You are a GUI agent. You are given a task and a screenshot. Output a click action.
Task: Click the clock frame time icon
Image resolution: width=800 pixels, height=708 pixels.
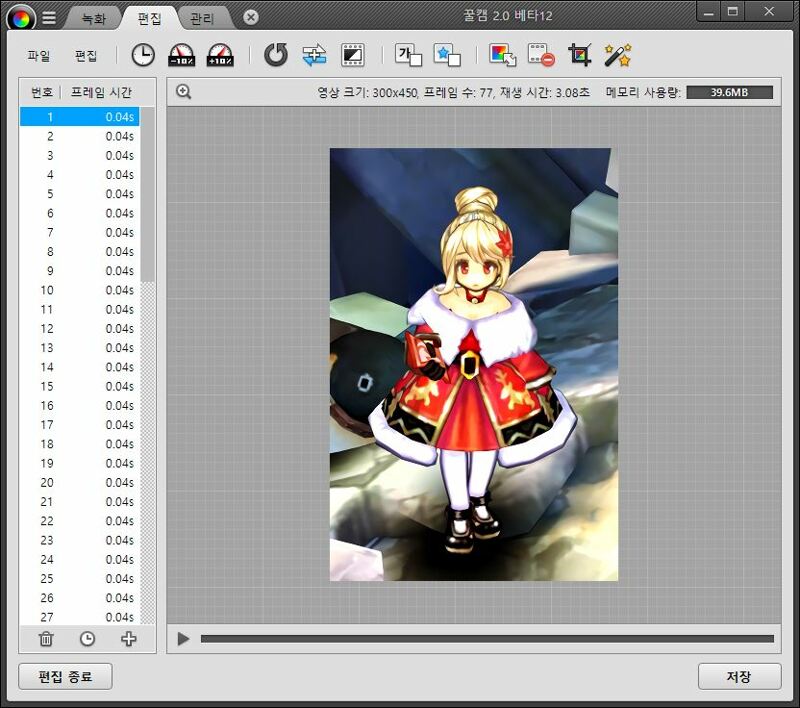point(143,55)
